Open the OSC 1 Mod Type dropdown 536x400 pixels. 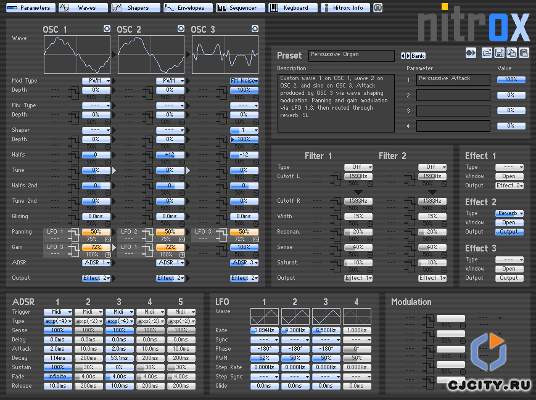coord(96,81)
